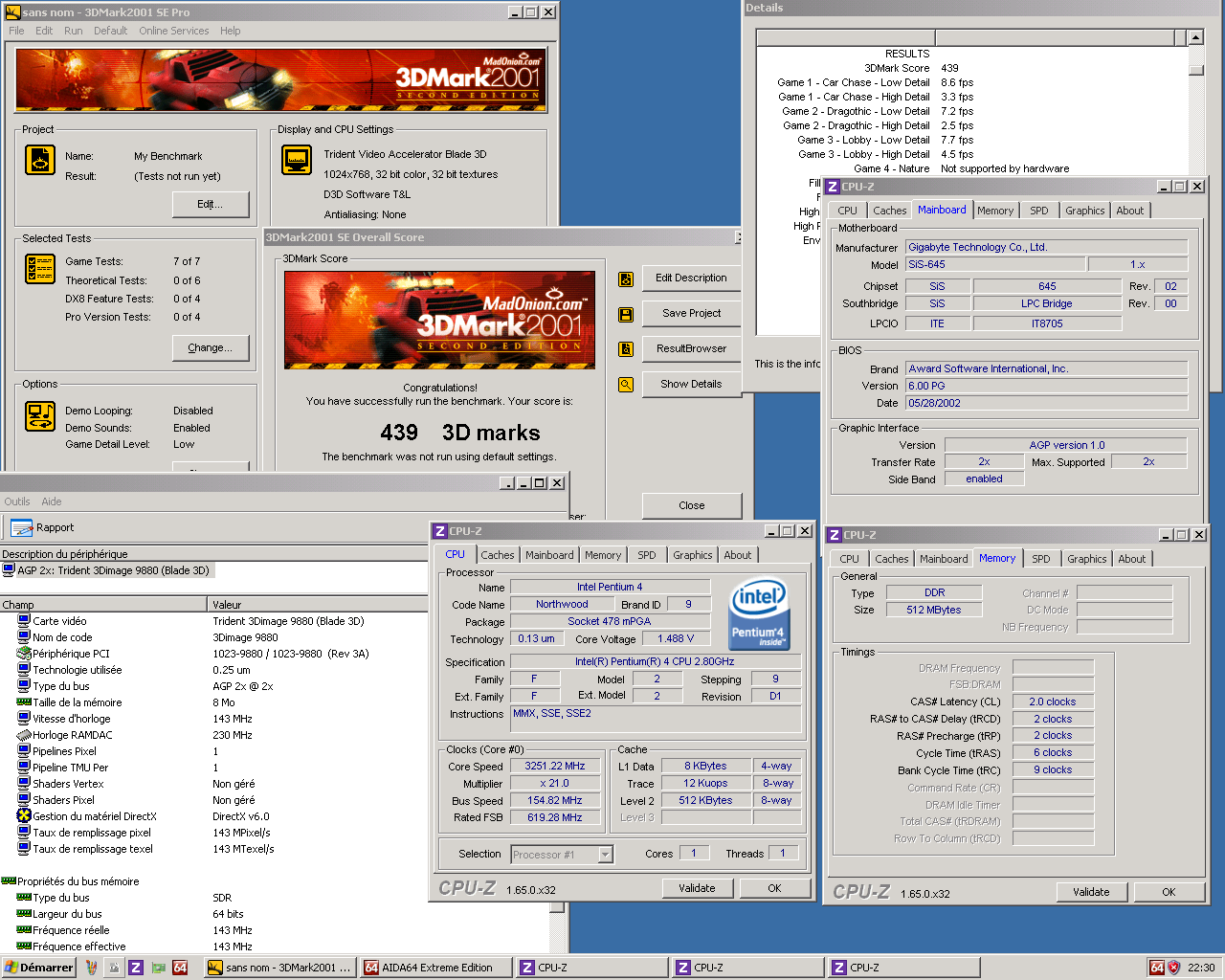Viewport: 1225px width, 980px height.
Task: Click the 439 3D marks score text
Action: 460,433
